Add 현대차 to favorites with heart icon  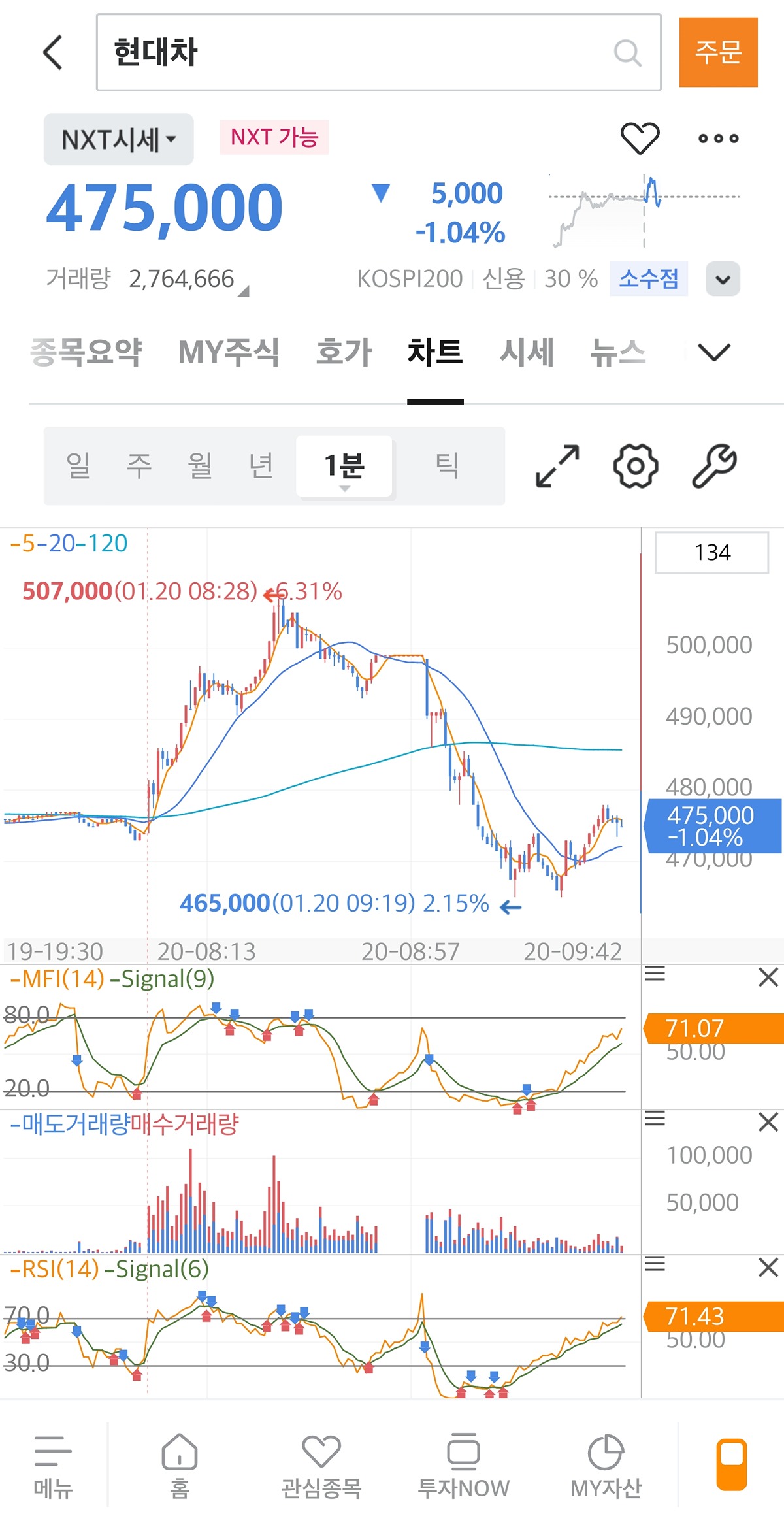click(640, 139)
